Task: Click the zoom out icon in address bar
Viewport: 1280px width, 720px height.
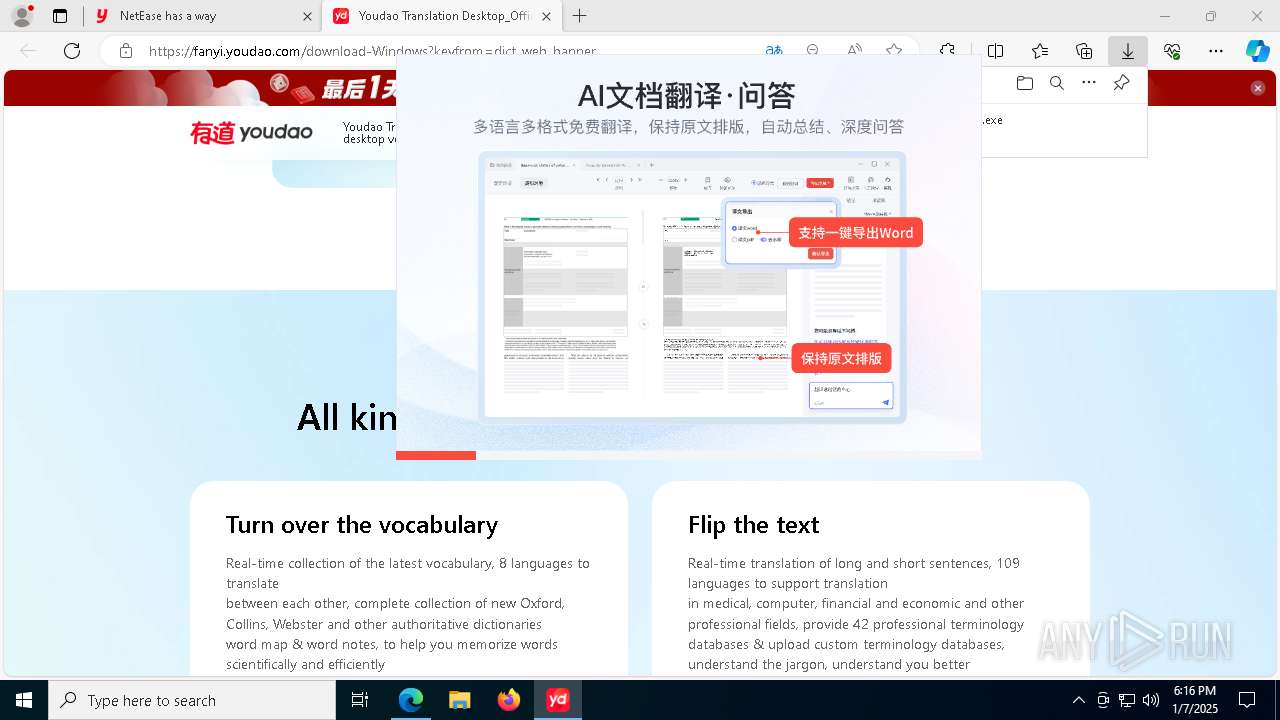Action: click(812, 51)
